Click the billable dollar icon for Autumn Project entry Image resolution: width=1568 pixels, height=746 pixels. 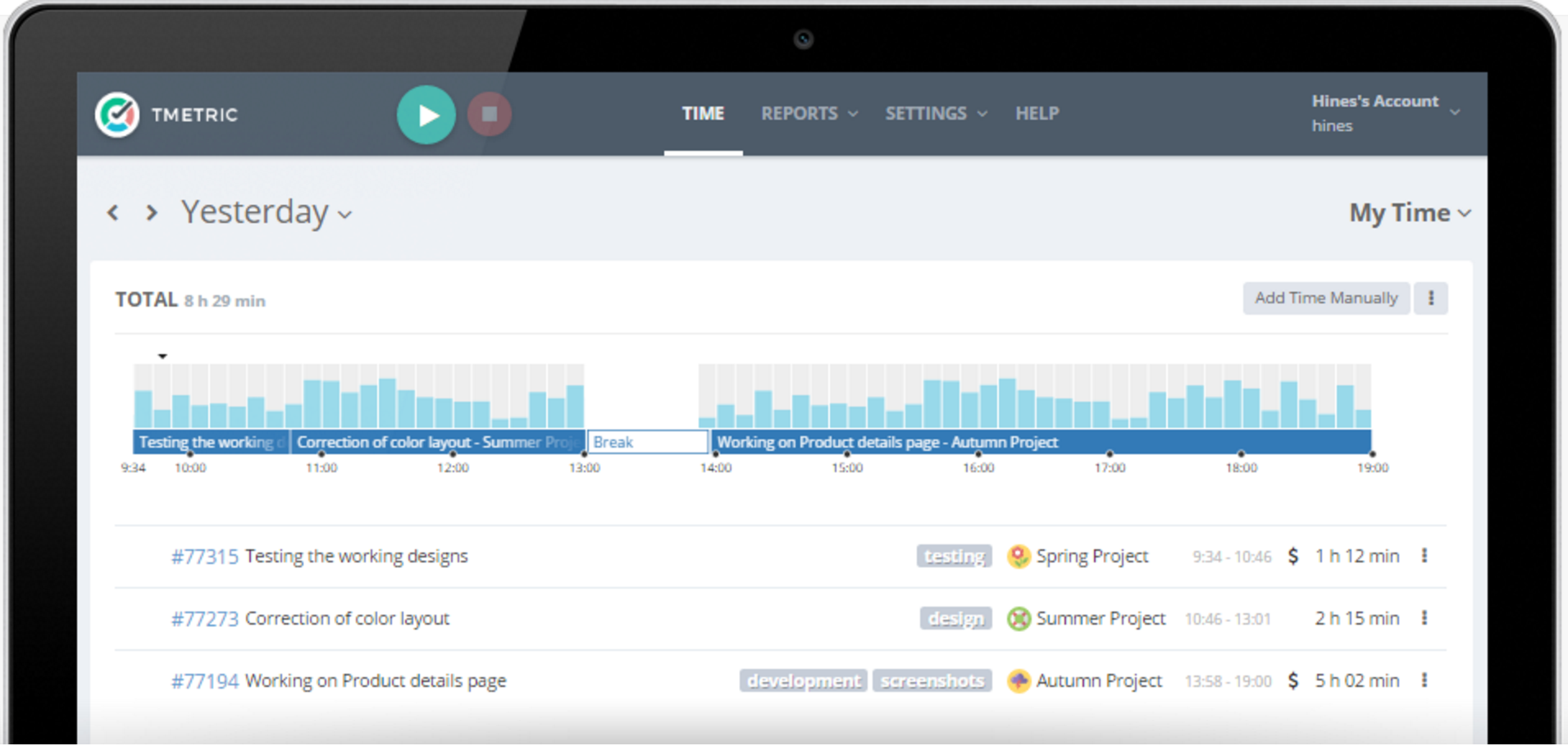pos(1293,680)
